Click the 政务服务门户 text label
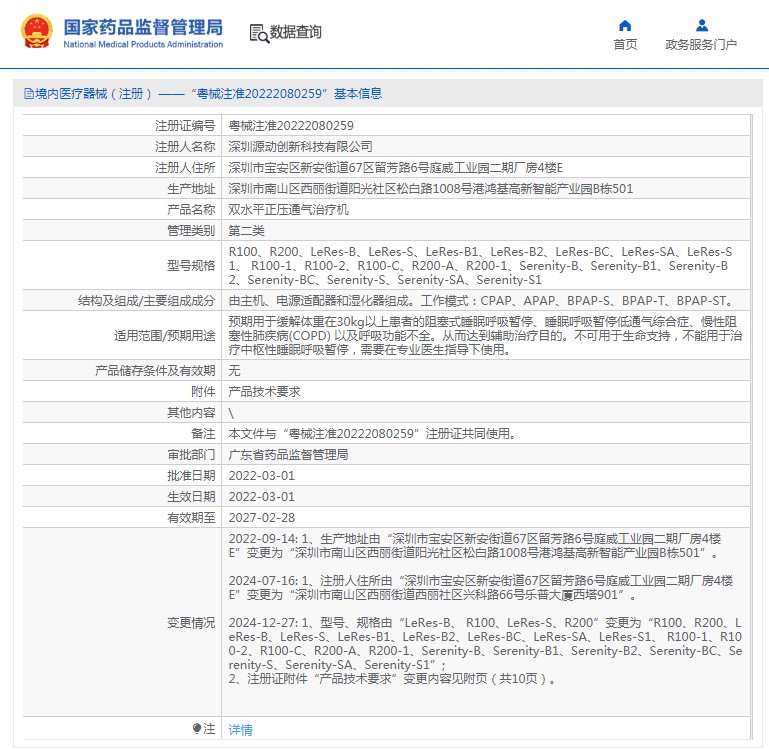This screenshot has width=769, height=750. pyautogui.click(x=701, y=45)
